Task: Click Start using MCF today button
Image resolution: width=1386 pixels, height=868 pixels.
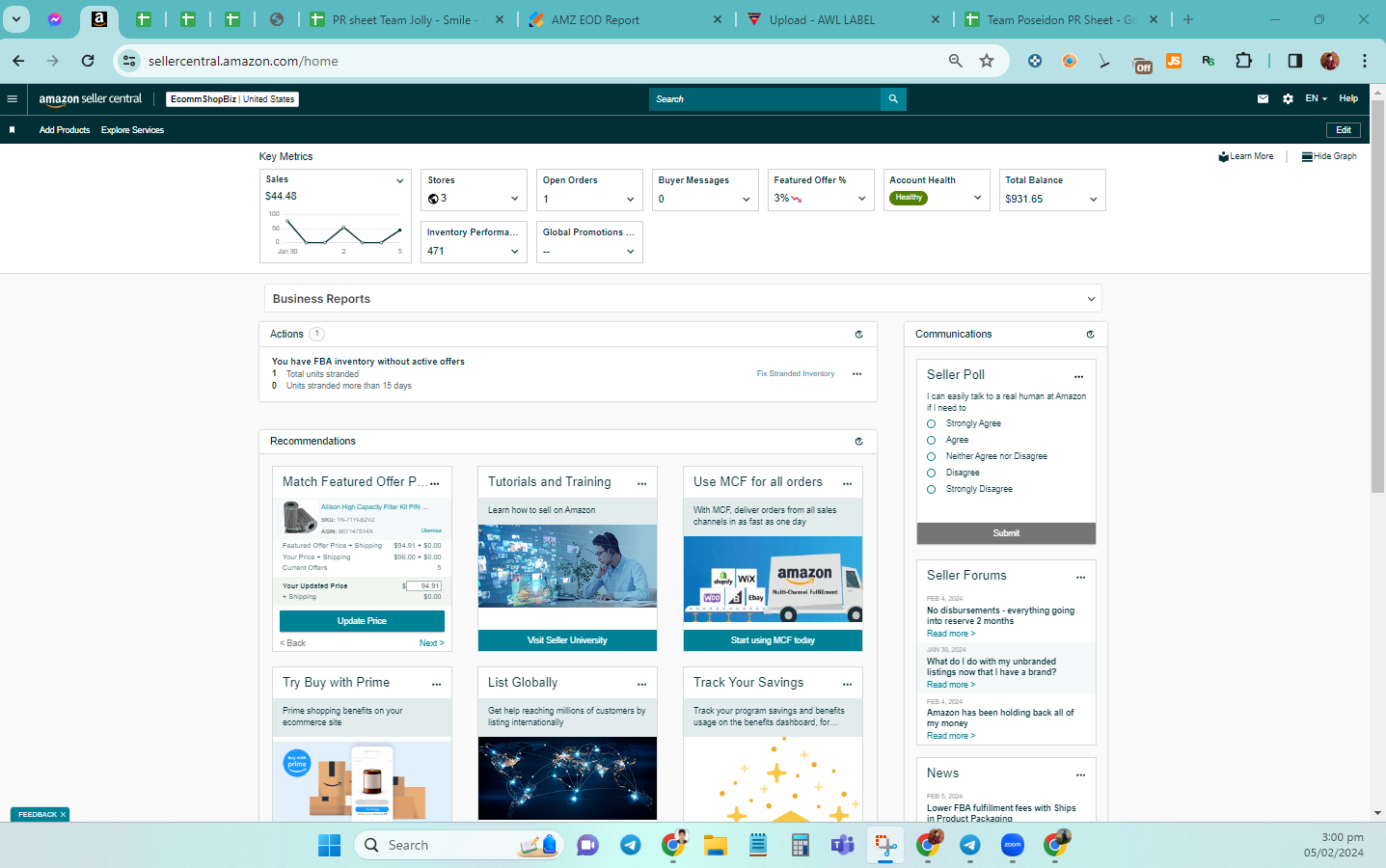Action: point(773,640)
